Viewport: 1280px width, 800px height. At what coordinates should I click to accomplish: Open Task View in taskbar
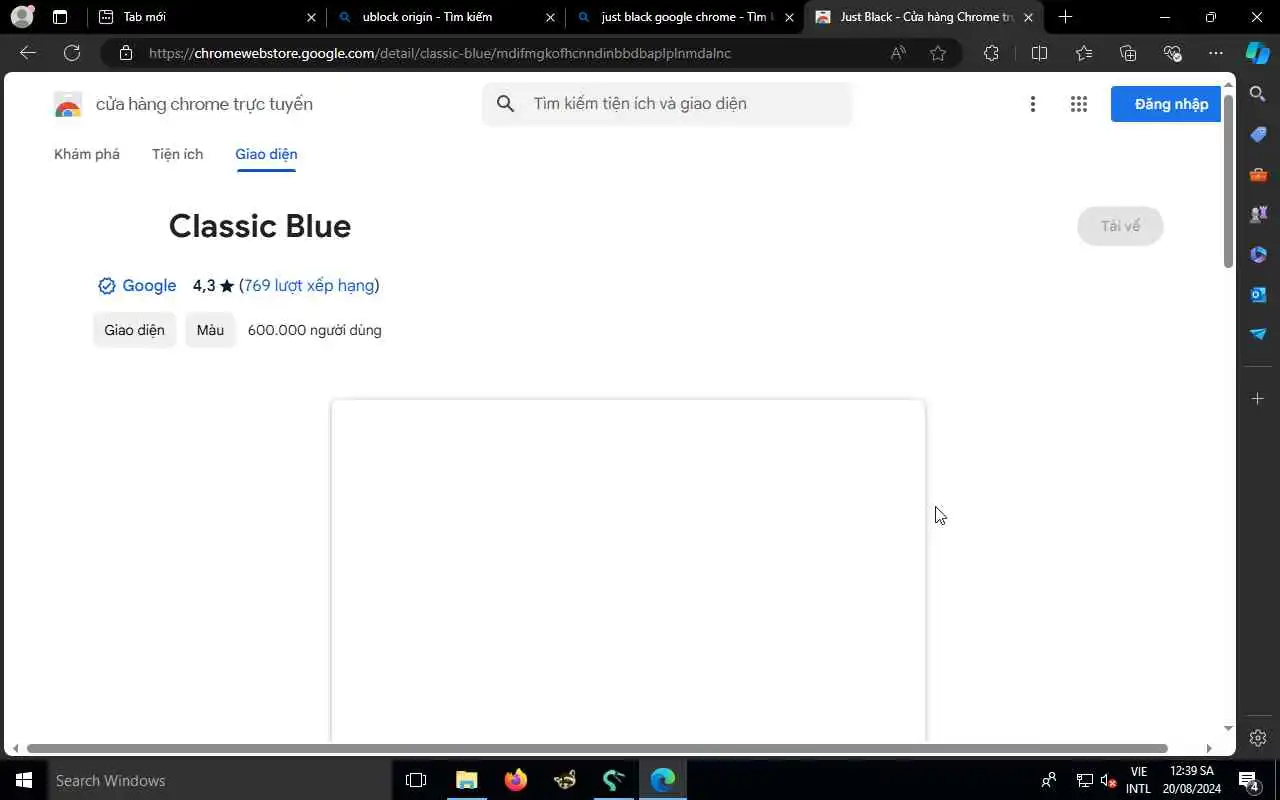pyautogui.click(x=416, y=780)
